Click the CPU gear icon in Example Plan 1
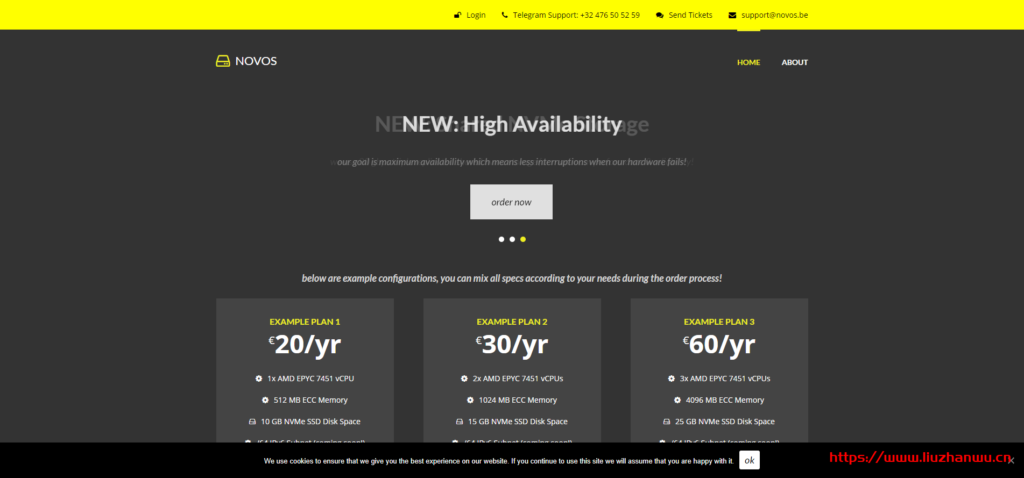Screen dimensions: 1024x478 tap(259, 379)
